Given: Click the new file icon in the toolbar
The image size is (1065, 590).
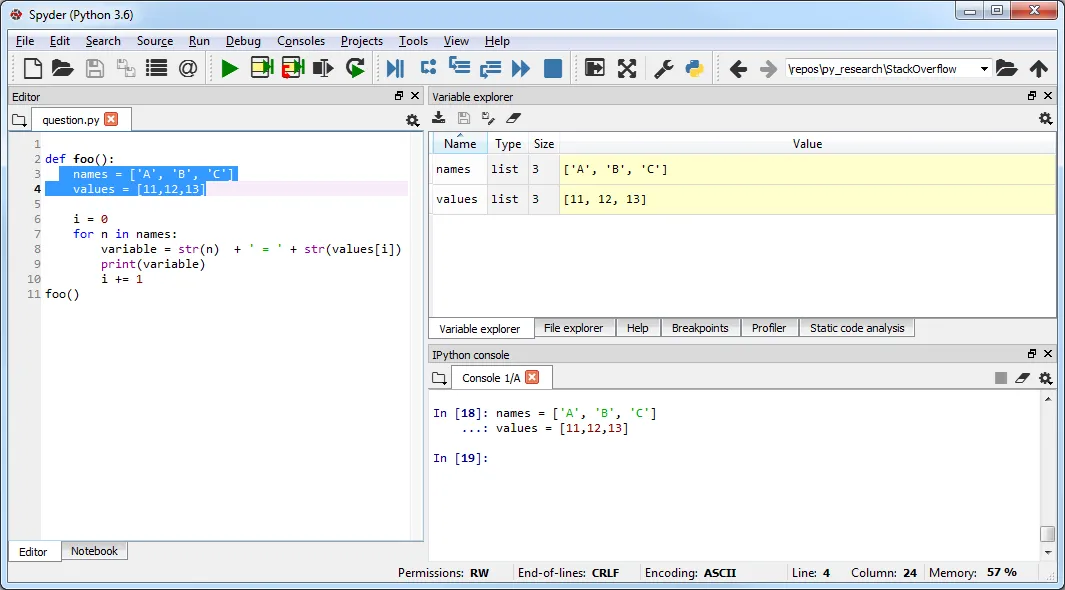Looking at the screenshot, I should tap(33, 68).
